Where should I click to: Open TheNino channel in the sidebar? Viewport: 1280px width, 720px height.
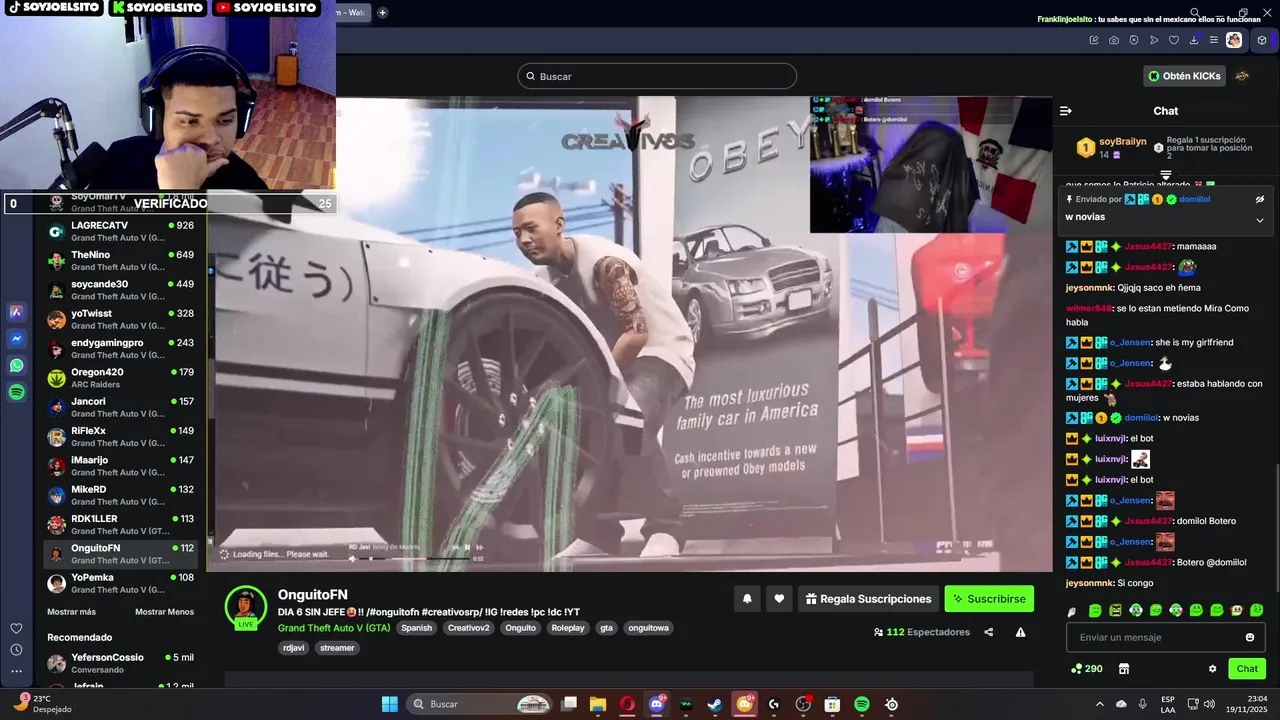click(121, 260)
